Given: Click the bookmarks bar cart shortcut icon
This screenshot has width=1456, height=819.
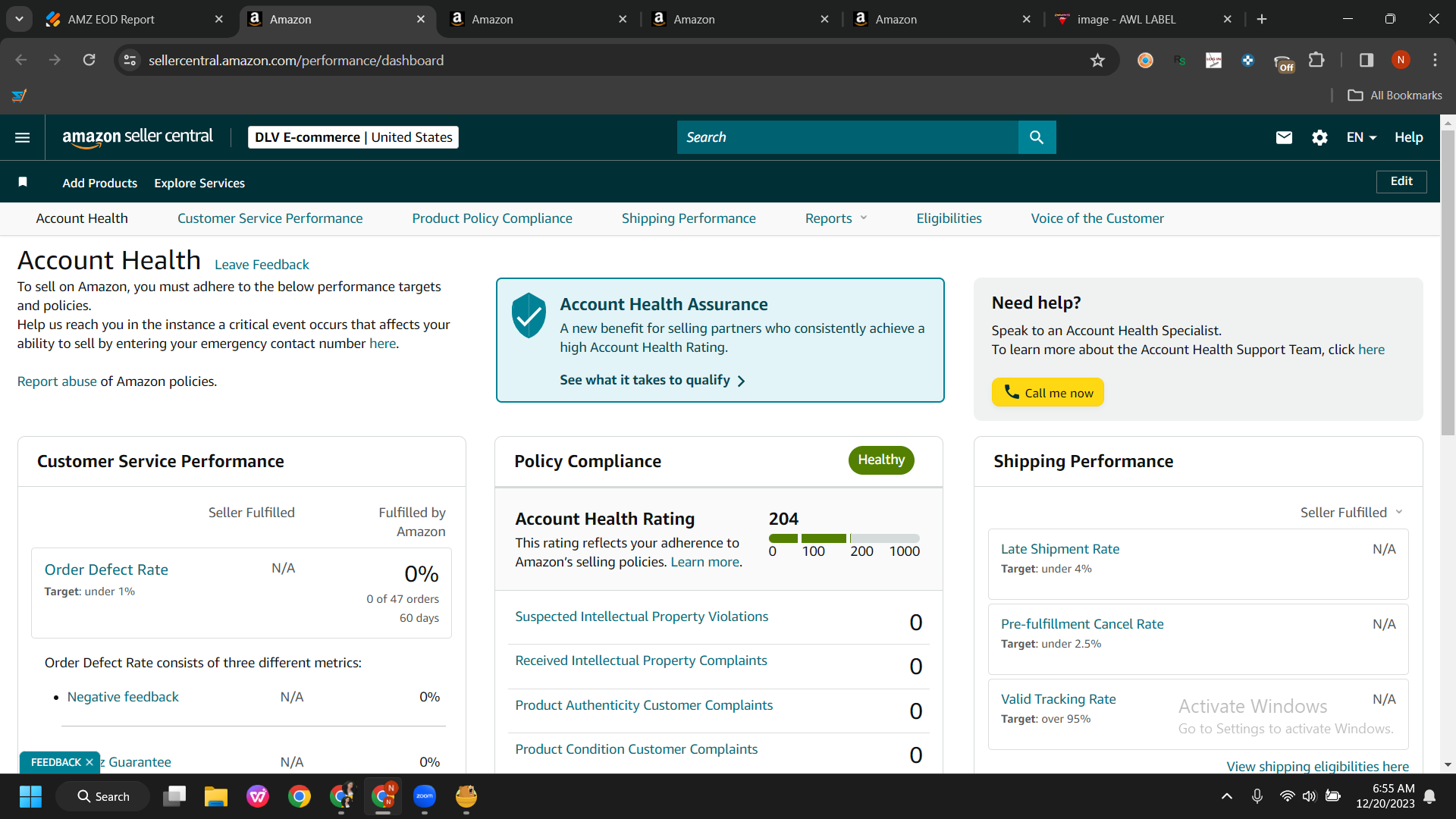Looking at the screenshot, I should (19, 95).
